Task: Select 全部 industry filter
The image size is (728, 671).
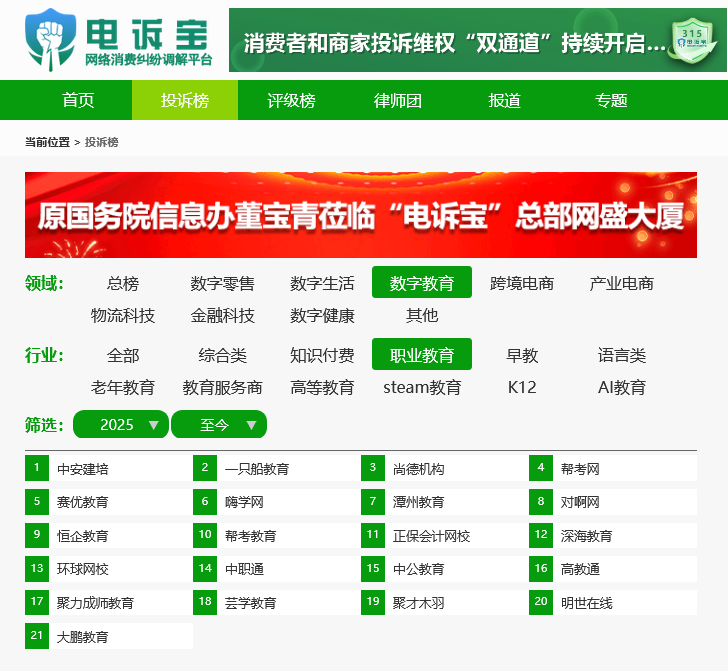Action: point(123,355)
